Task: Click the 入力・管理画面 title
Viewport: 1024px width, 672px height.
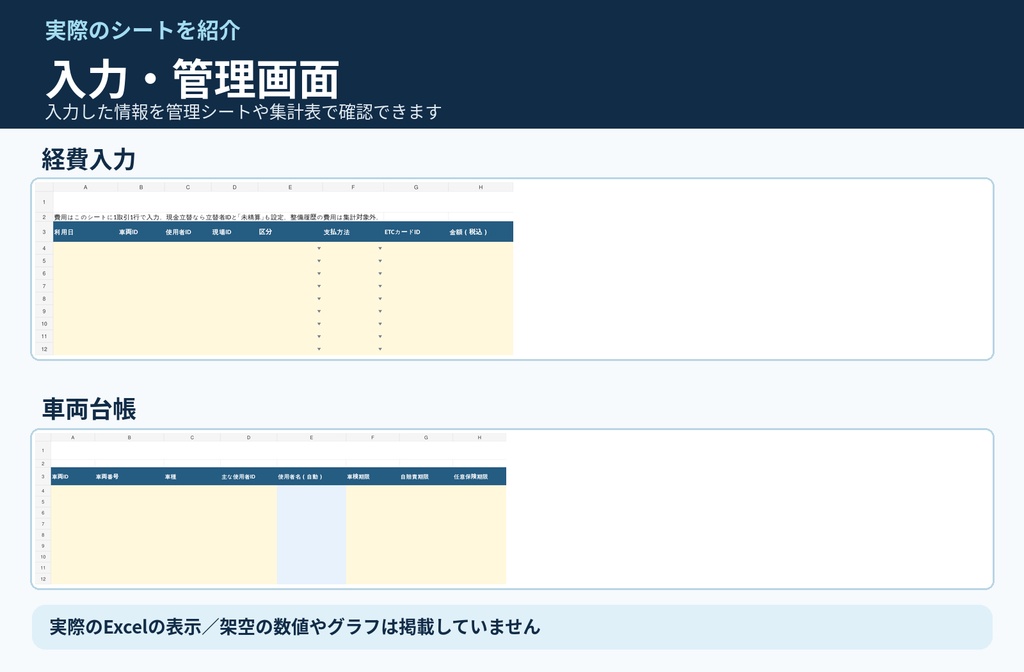Action: pos(193,80)
